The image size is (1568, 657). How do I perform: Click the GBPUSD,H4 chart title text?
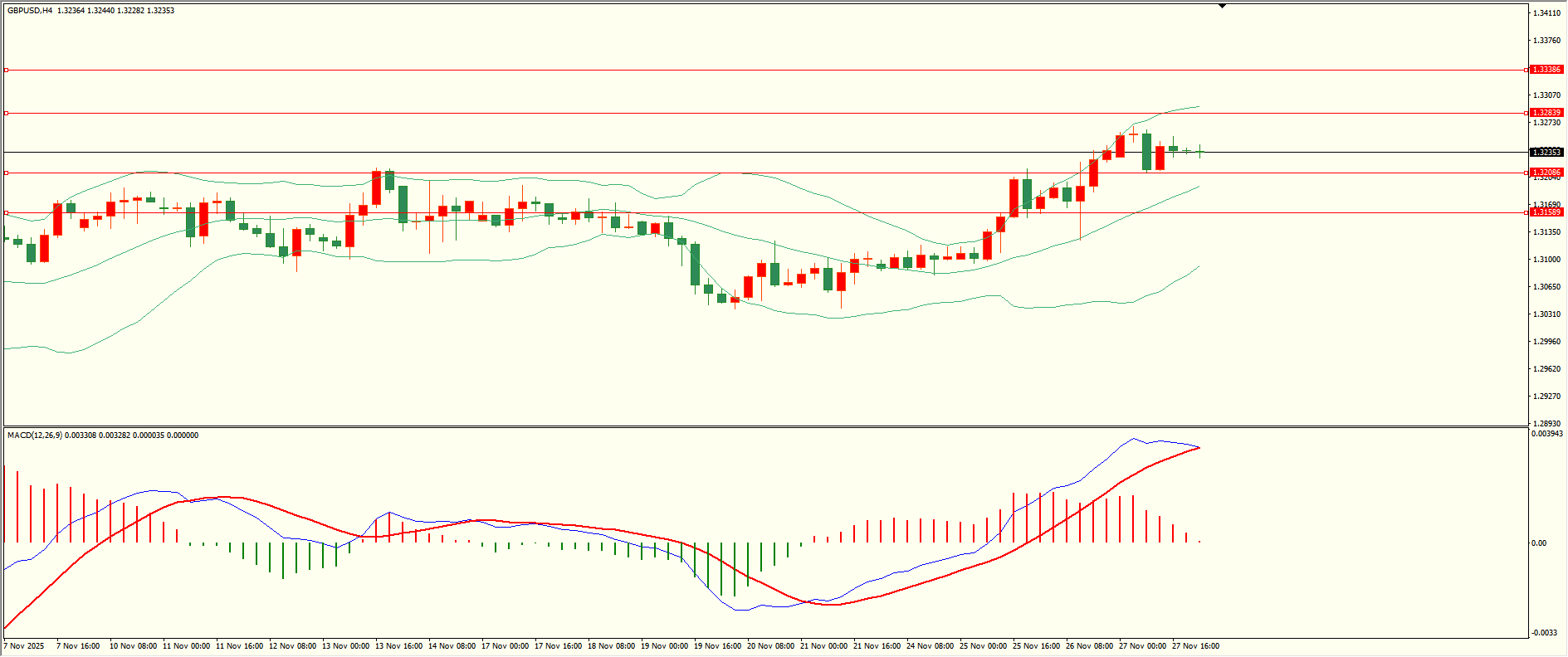point(30,11)
